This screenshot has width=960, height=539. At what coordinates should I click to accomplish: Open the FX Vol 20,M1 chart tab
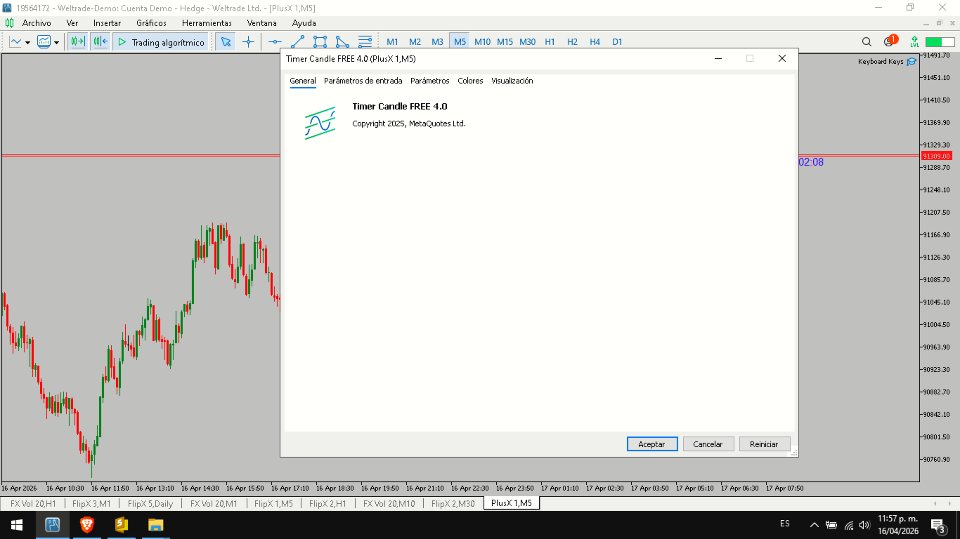click(x=213, y=503)
